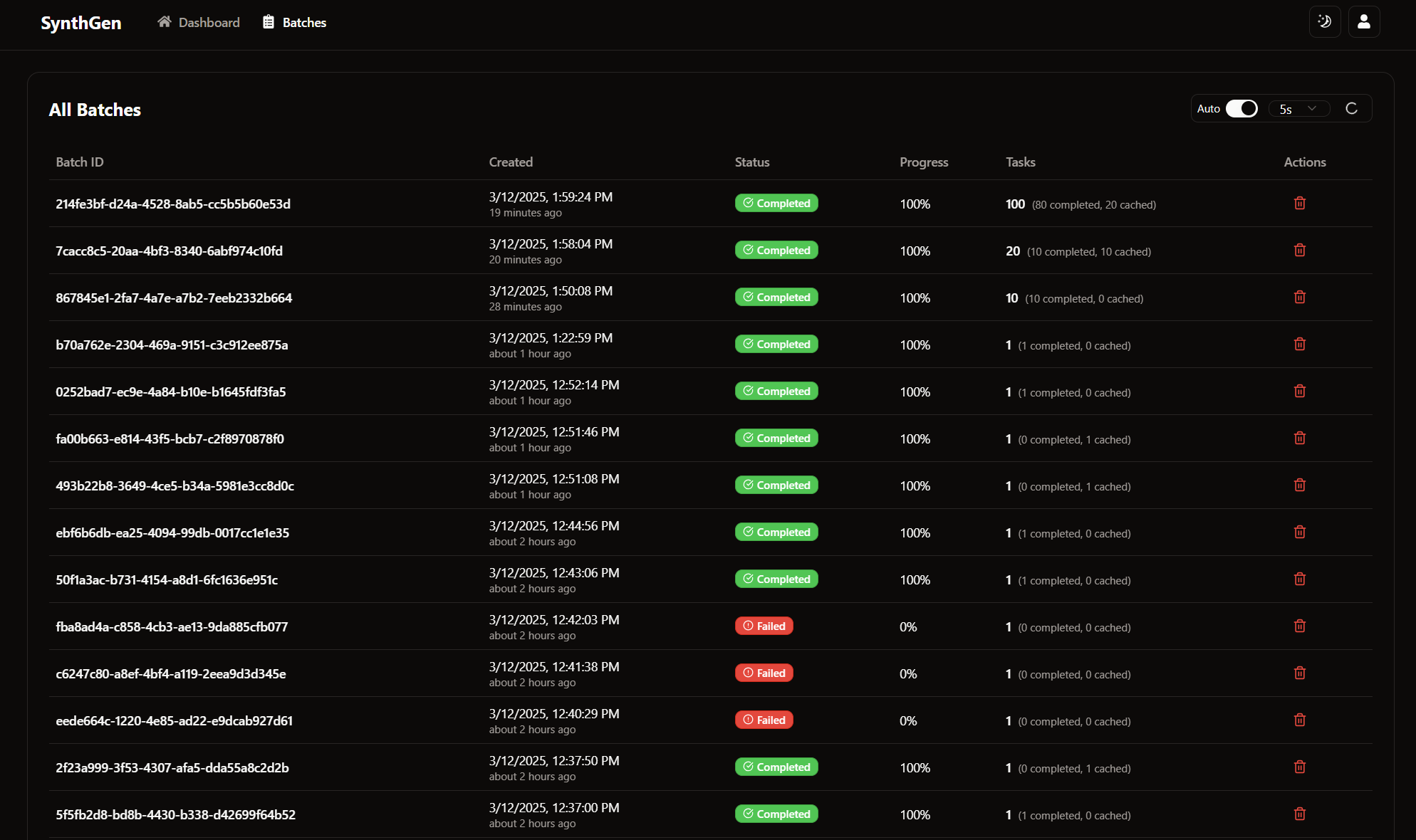Screen dimensions: 1416x840
Task: Click the Status column header
Action: (751, 162)
